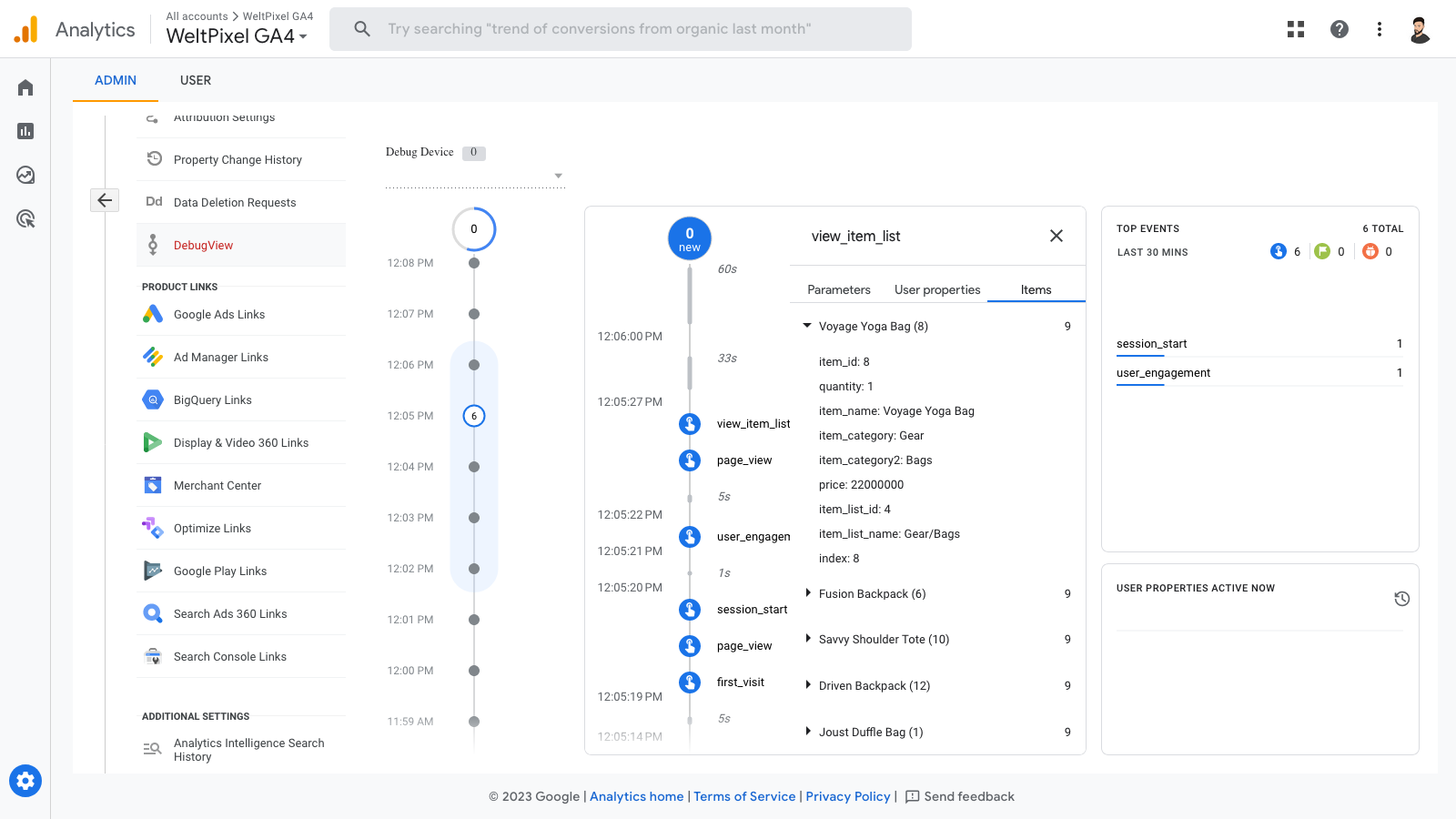Click the Search Console Links icon
Image resolution: width=1456 pixels, height=819 pixels.
[x=153, y=656]
